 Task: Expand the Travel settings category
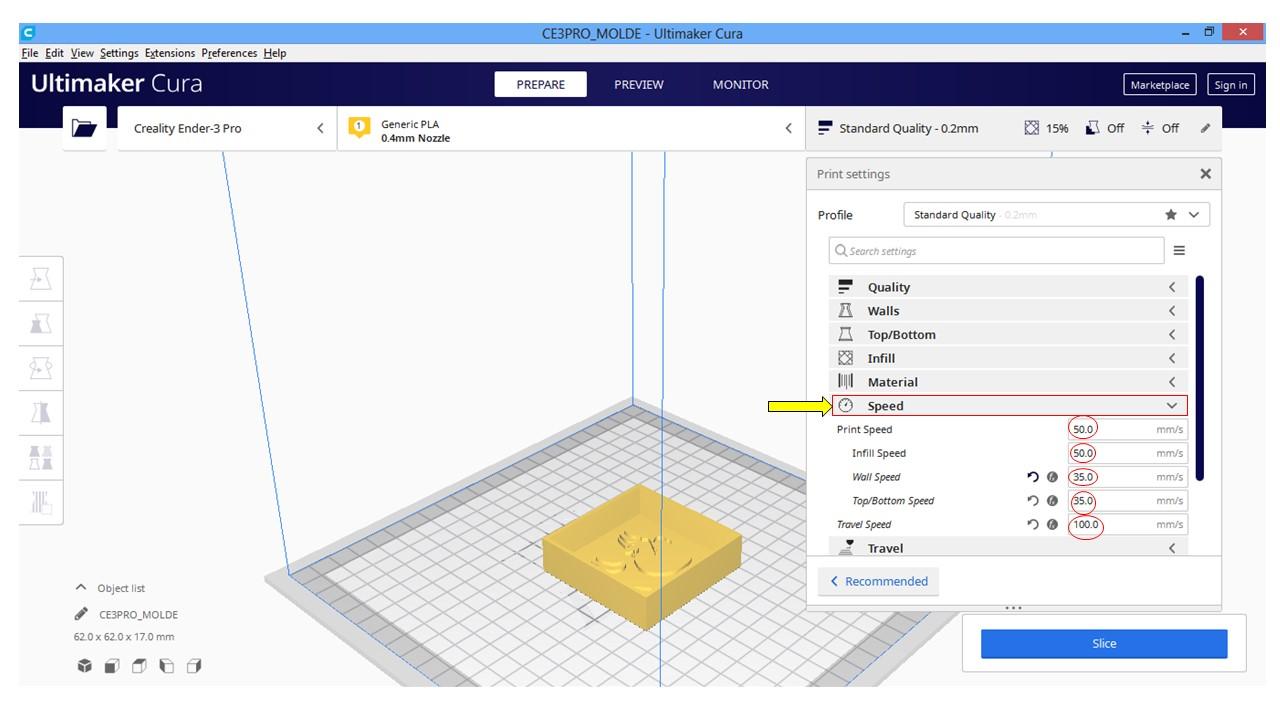pyautogui.click(x=1008, y=548)
